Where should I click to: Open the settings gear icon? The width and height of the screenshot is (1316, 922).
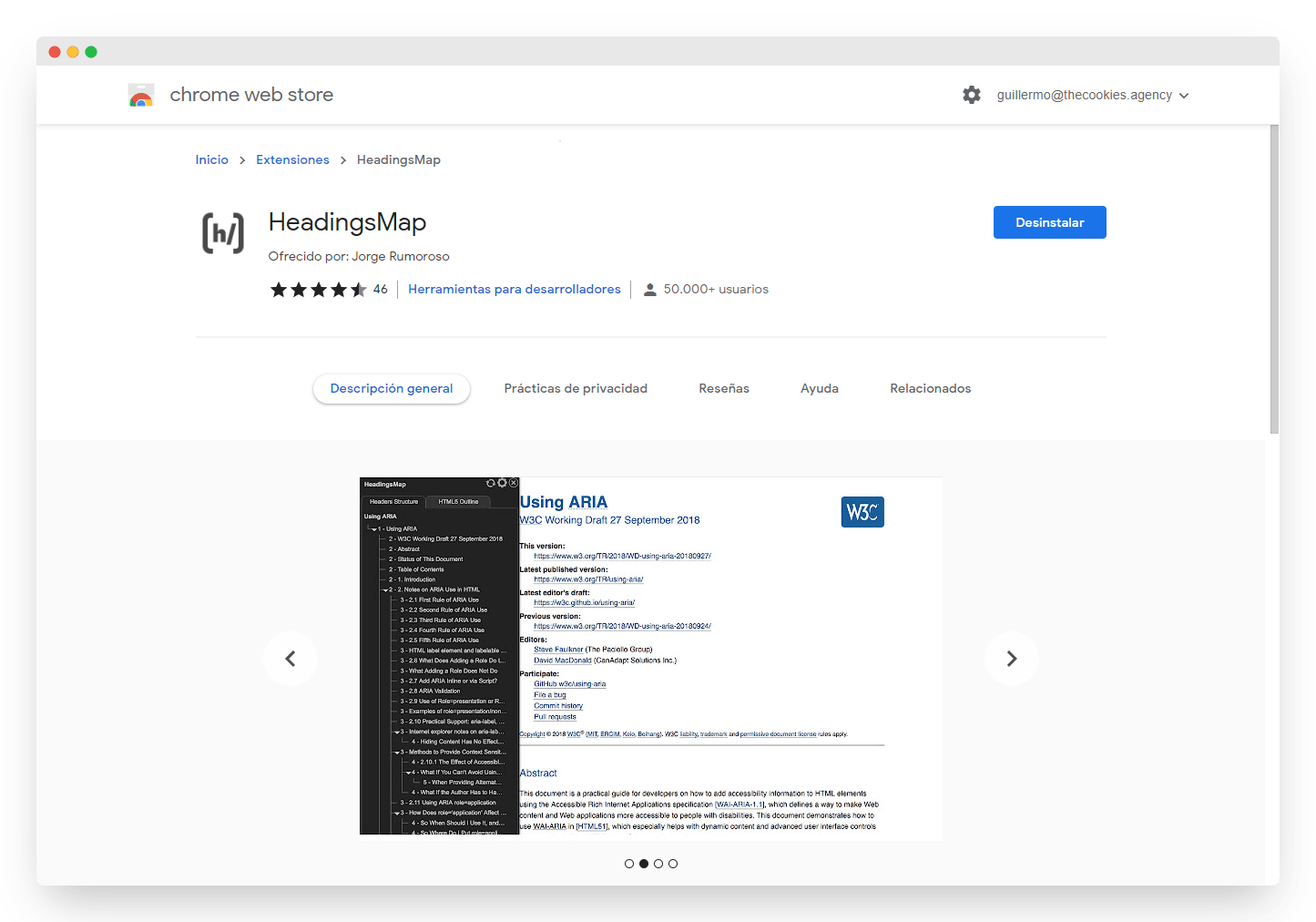tap(972, 95)
